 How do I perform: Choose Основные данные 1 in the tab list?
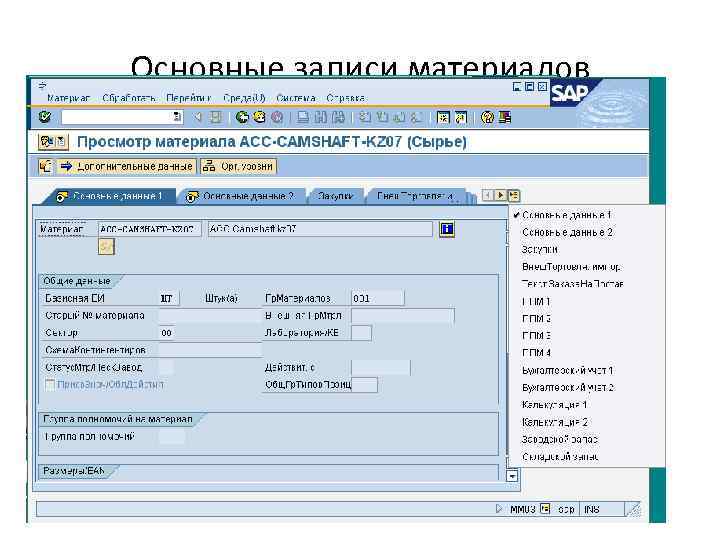[x=567, y=215]
